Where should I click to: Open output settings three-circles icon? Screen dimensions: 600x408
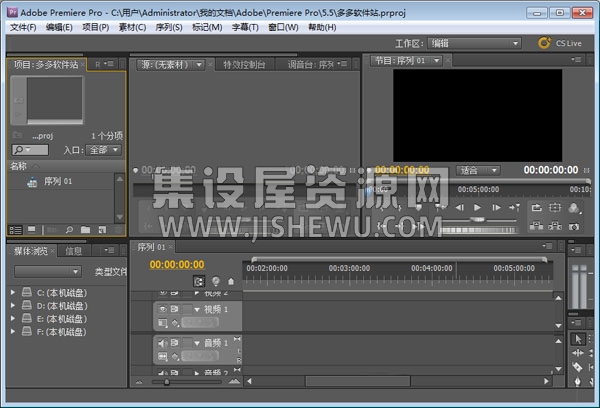pos(574,208)
